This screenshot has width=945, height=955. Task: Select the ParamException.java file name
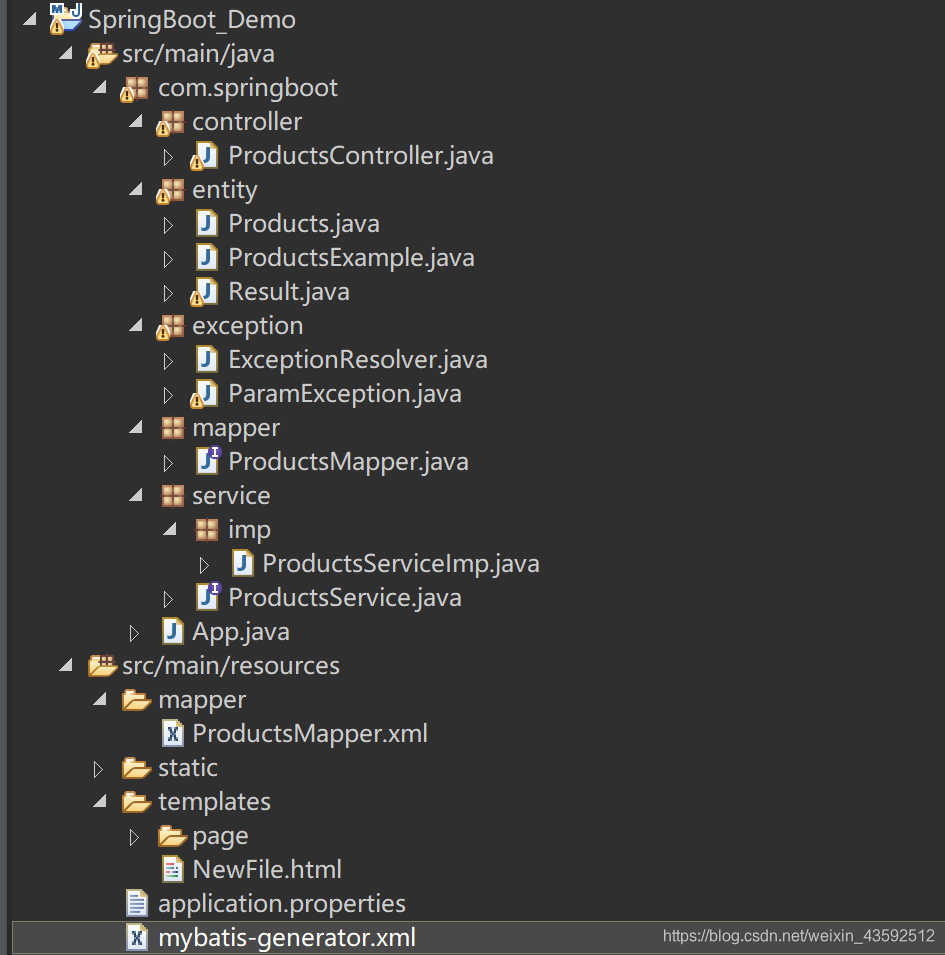pos(345,394)
